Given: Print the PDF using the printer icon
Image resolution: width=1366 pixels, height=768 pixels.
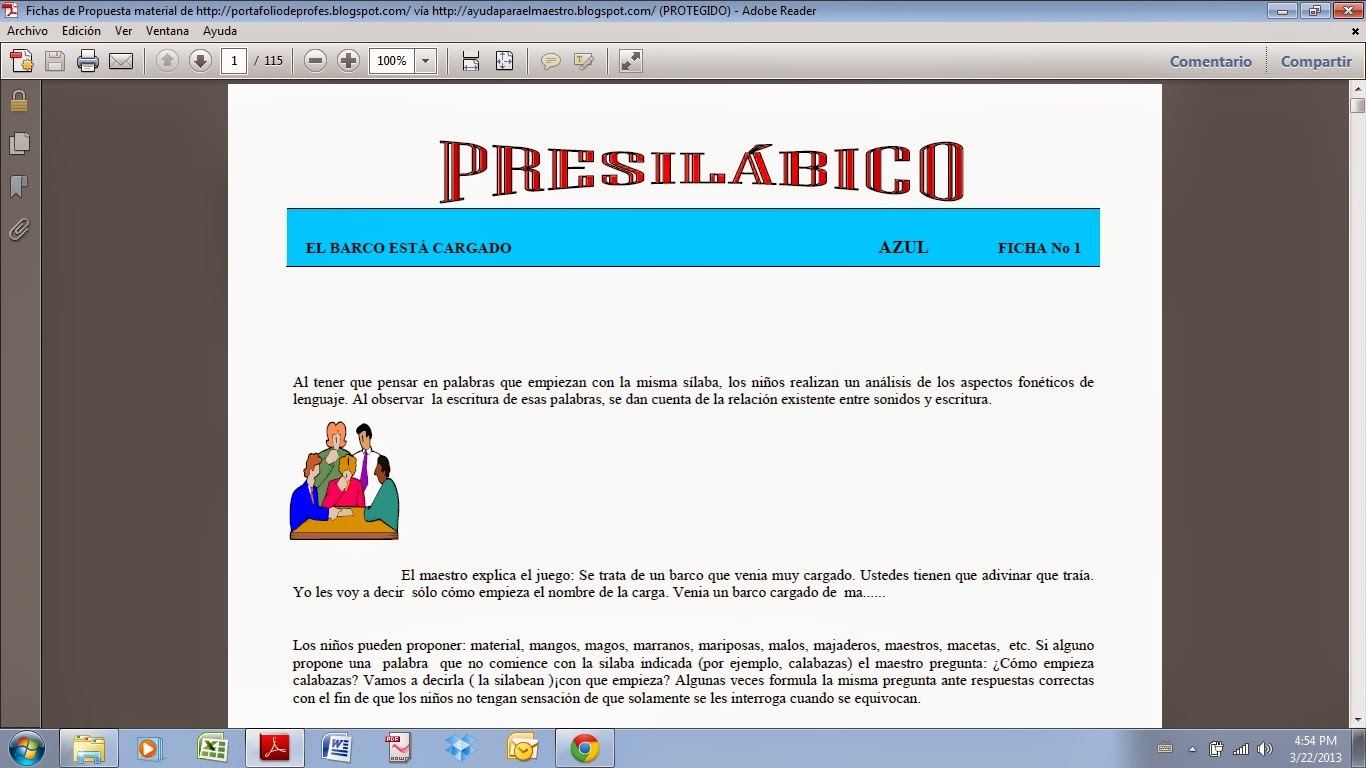Looking at the screenshot, I should point(88,61).
